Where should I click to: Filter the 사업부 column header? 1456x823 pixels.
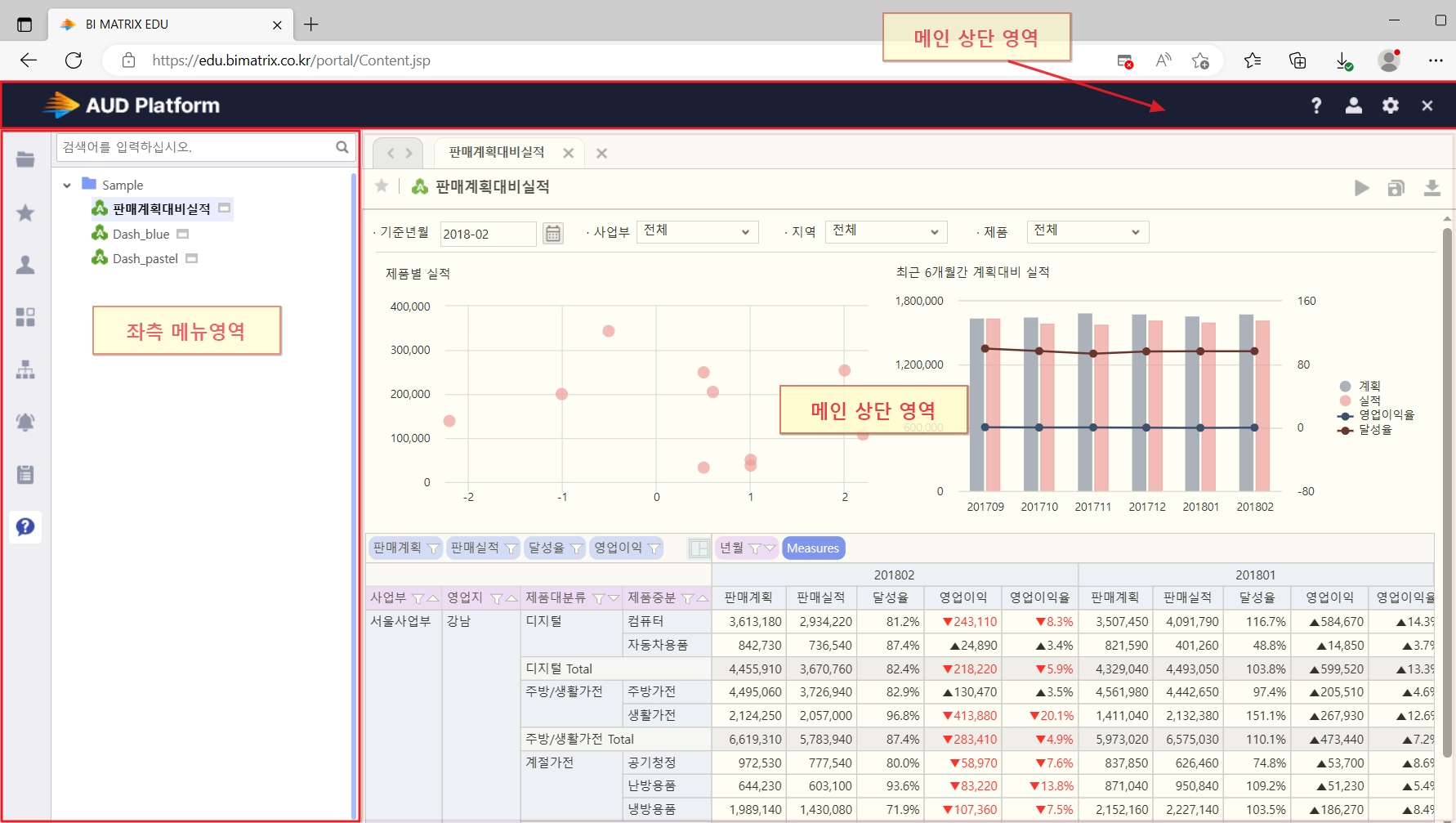coord(418,598)
